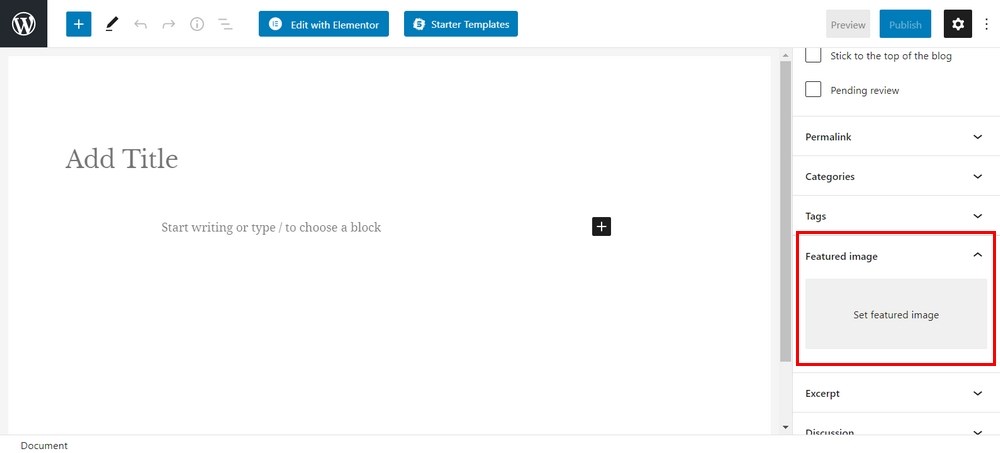This screenshot has height=453, width=1000.
Task: Click Edit with Elementor button
Action: (323, 24)
